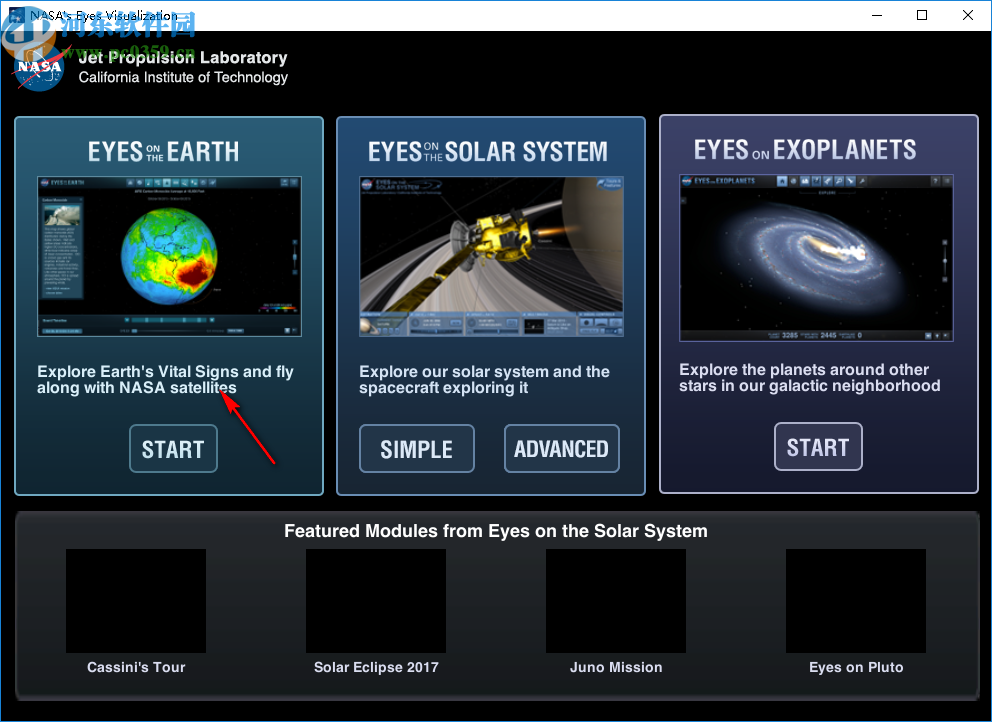Viewport: 992px width, 722px height.
Task: Click the question-mark help icon in the Exoplanets preview
Action: [x=936, y=182]
